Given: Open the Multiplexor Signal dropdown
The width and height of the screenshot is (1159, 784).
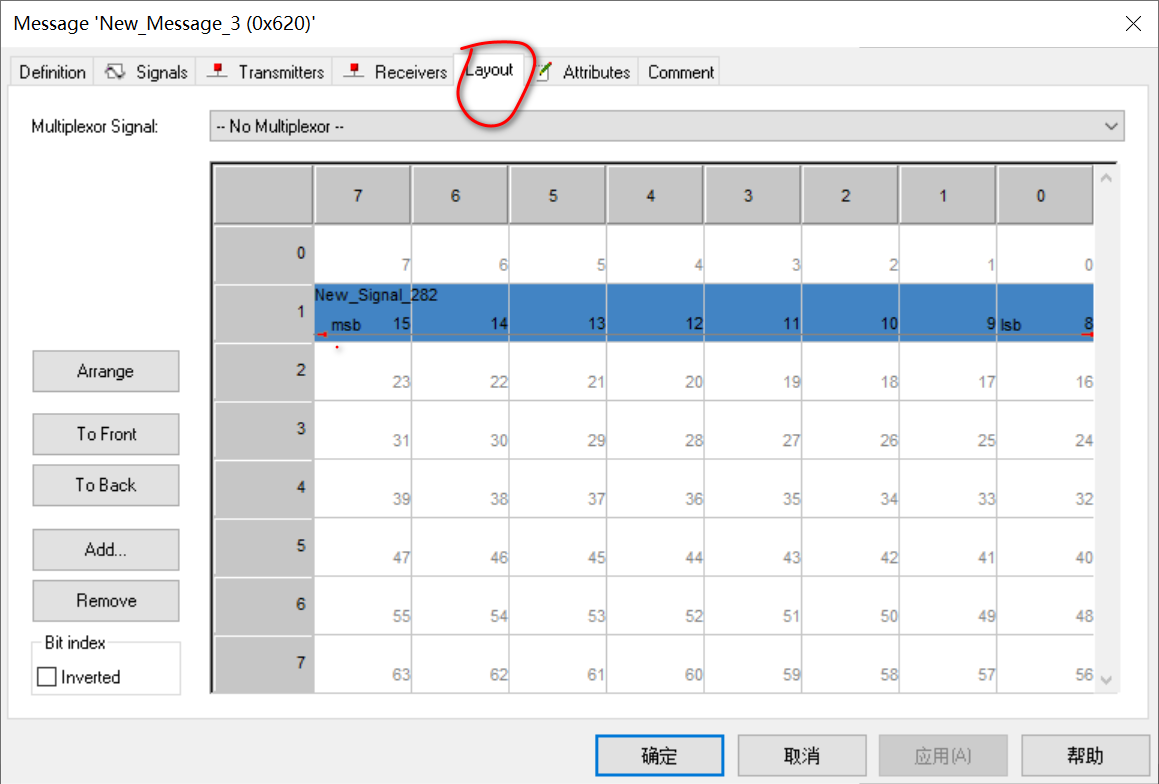Looking at the screenshot, I should [667, 126].
